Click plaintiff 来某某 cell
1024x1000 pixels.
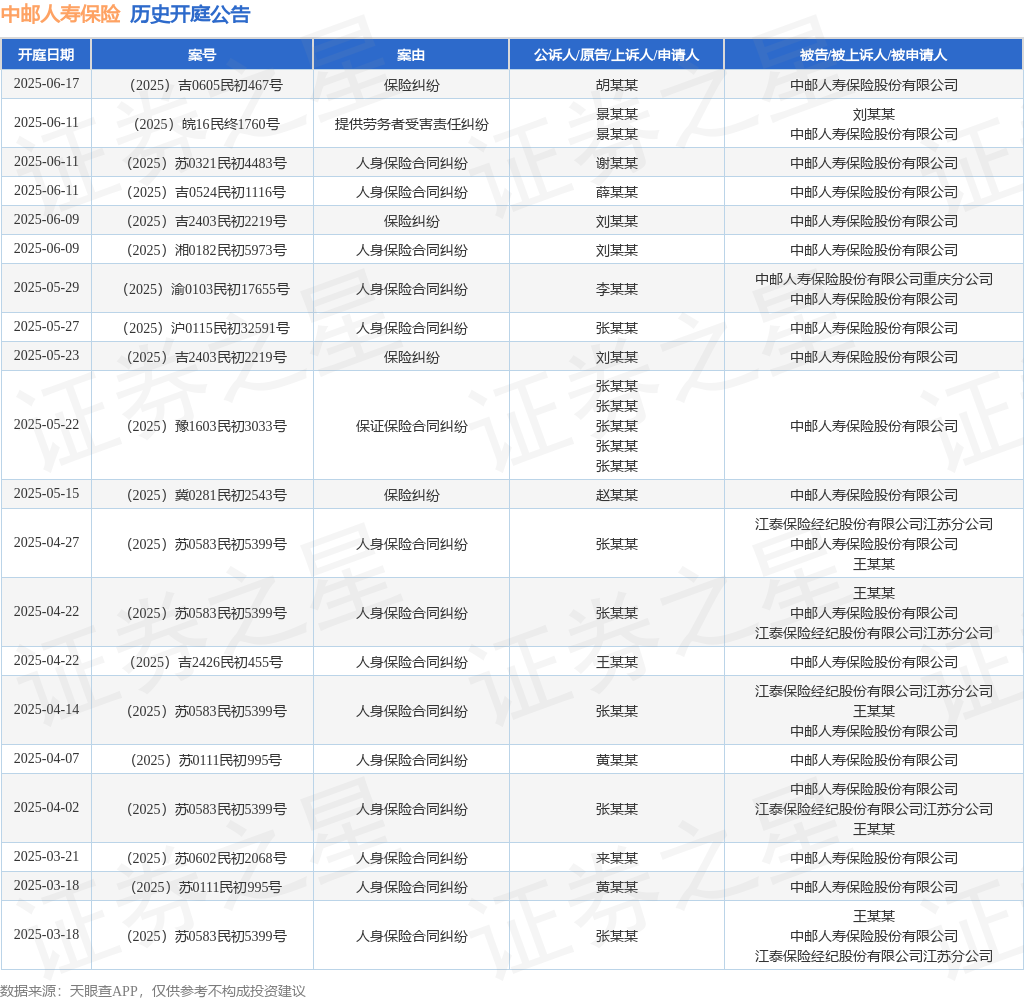click(616, 858)
